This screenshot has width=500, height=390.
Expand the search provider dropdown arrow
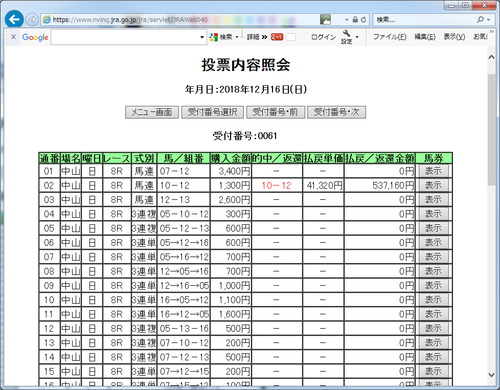(x=489, y=20)
